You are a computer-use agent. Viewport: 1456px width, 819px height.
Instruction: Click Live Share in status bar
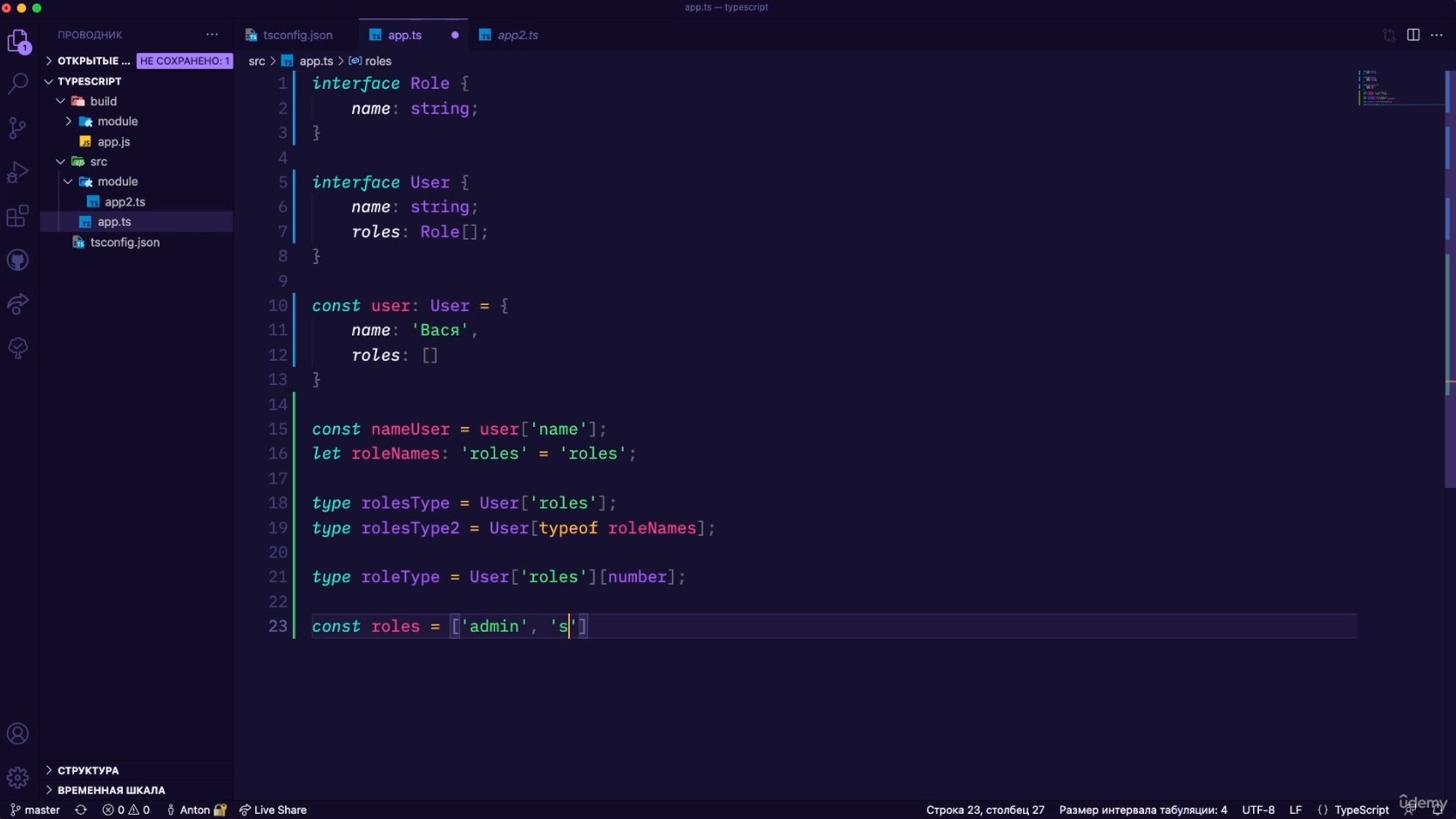point(273,809)
